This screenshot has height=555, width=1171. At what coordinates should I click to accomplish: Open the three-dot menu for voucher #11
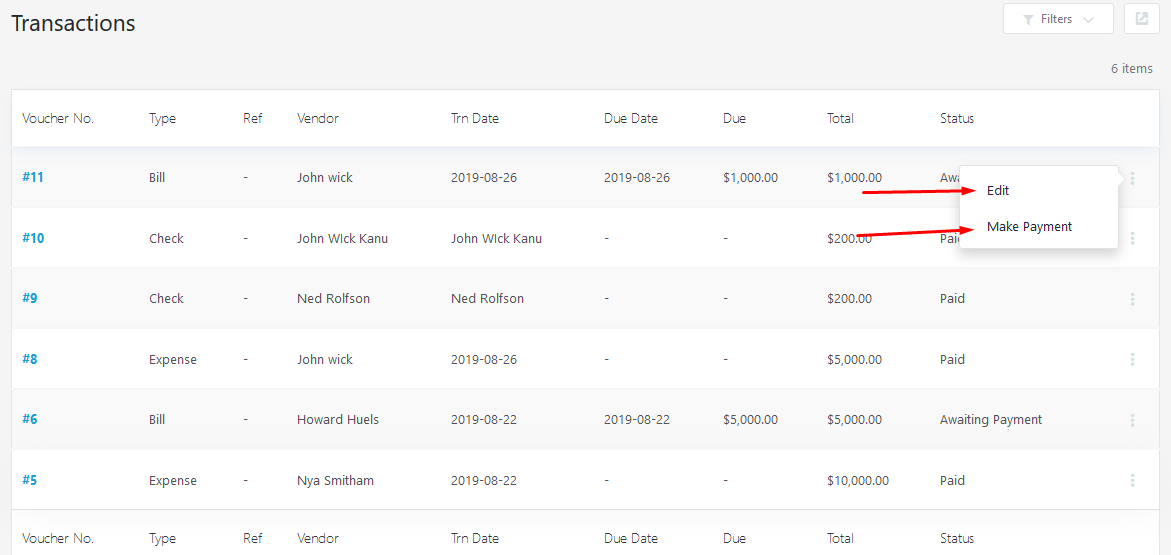(1132, 178)
